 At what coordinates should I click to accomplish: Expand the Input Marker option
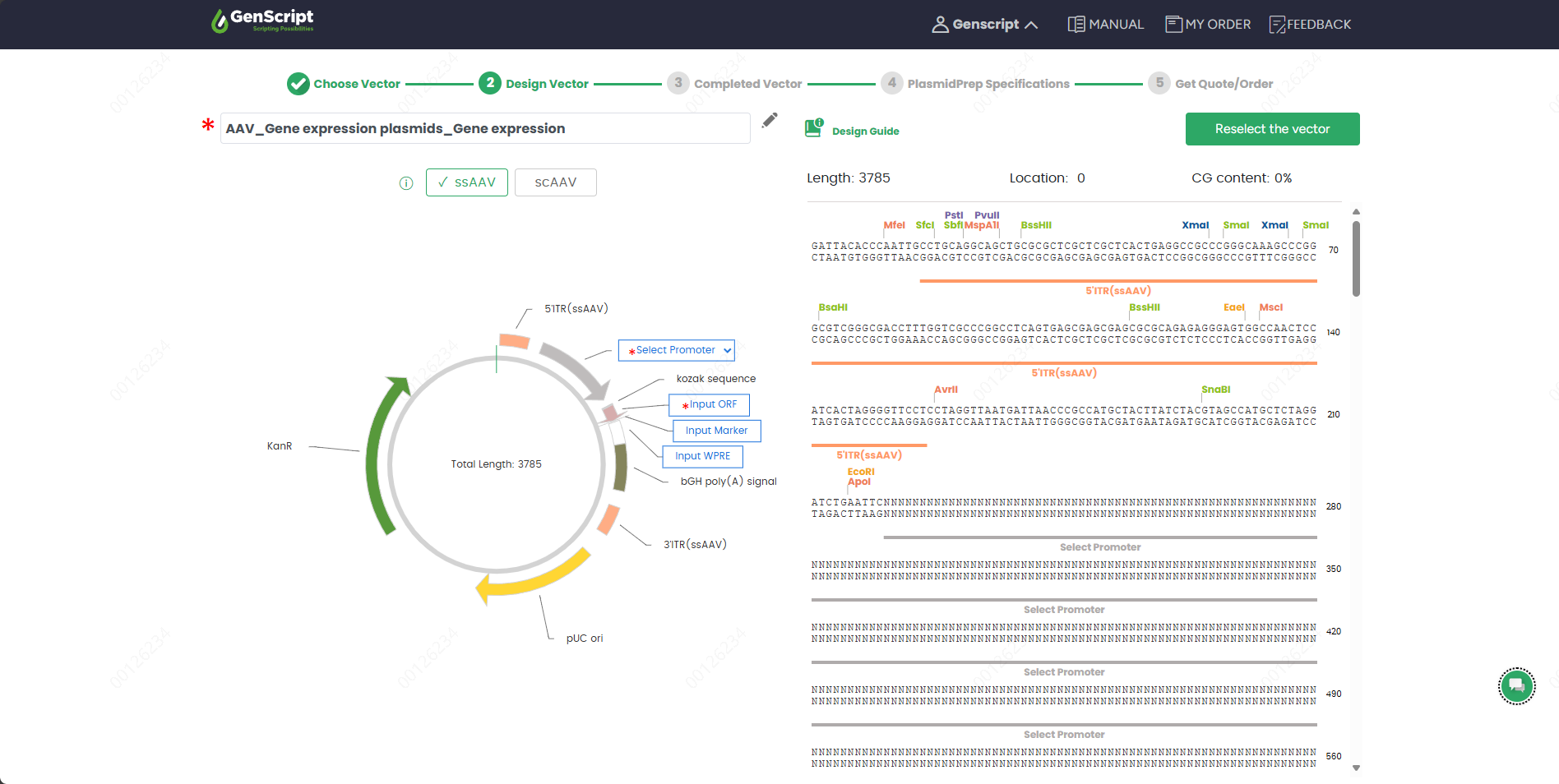pos(716,431)
